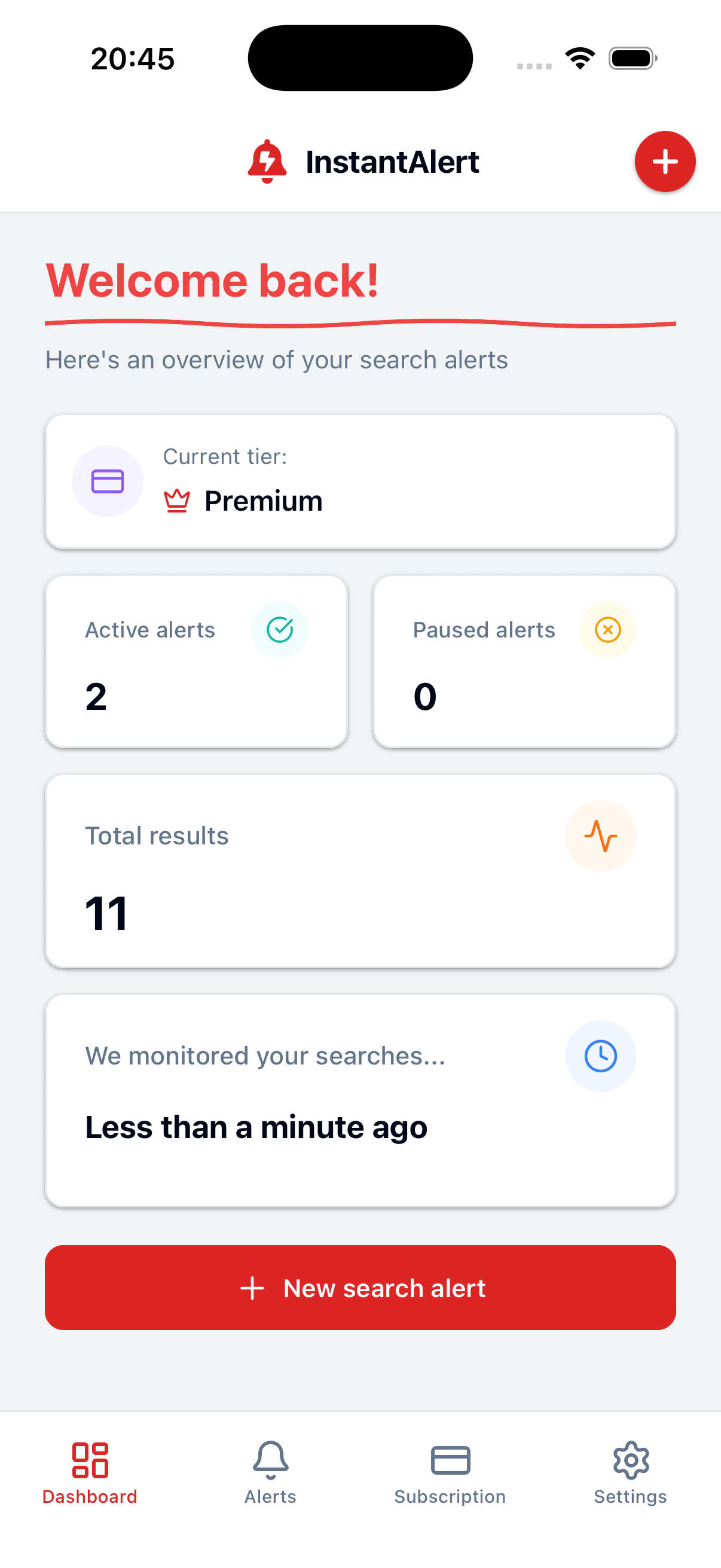Tap the red plus icon in header
Screen dimensions: 721x1568
coord(664,161)
